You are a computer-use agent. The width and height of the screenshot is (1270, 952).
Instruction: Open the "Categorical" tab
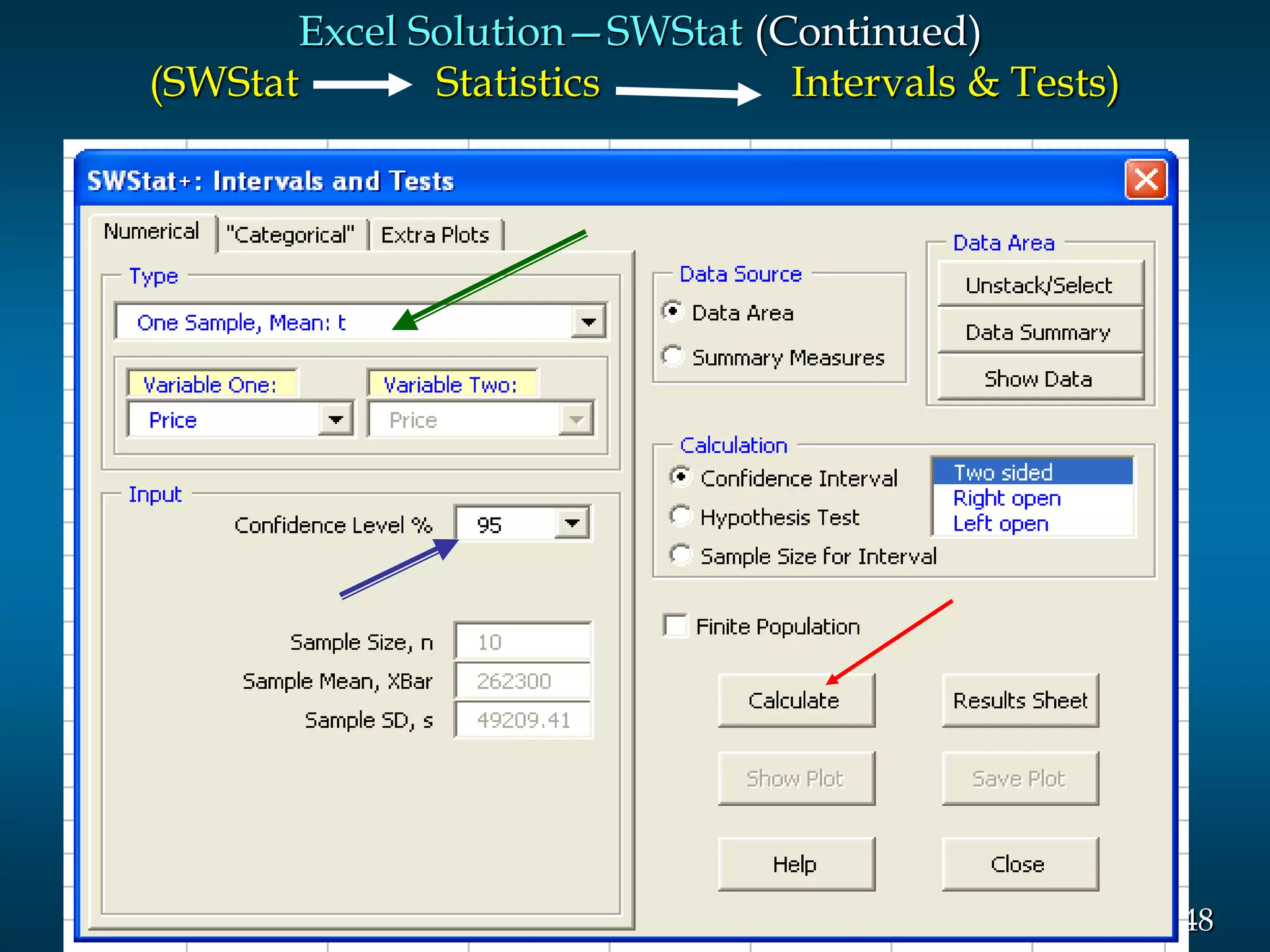coord(291,236)
